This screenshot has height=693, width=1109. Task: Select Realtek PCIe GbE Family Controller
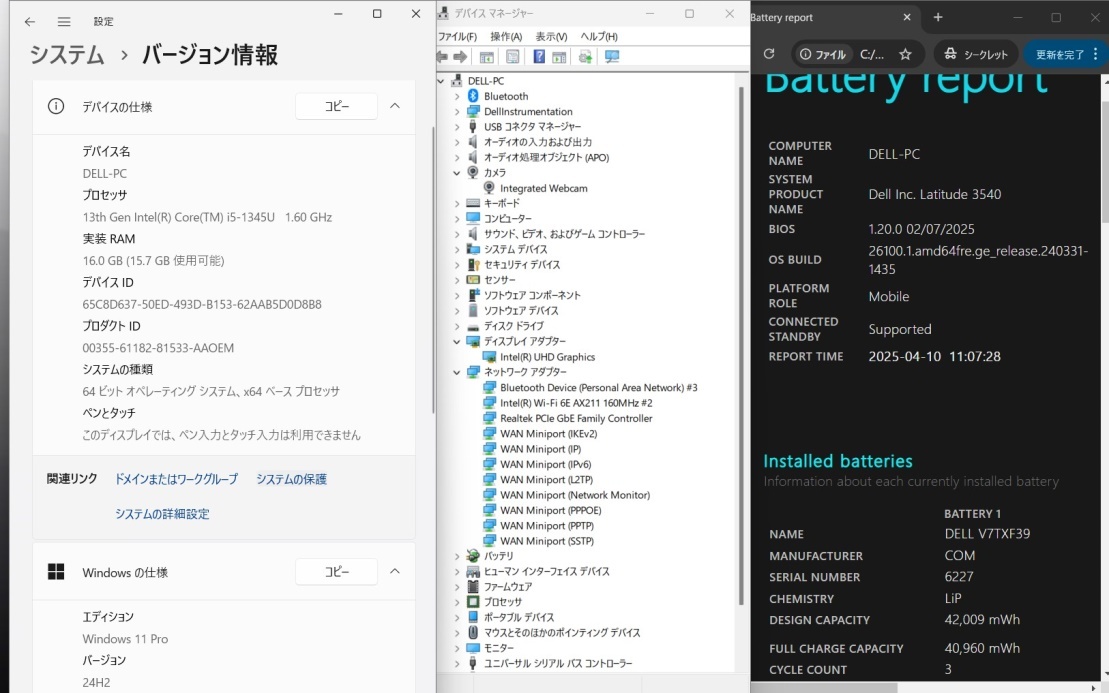(576, 419)
